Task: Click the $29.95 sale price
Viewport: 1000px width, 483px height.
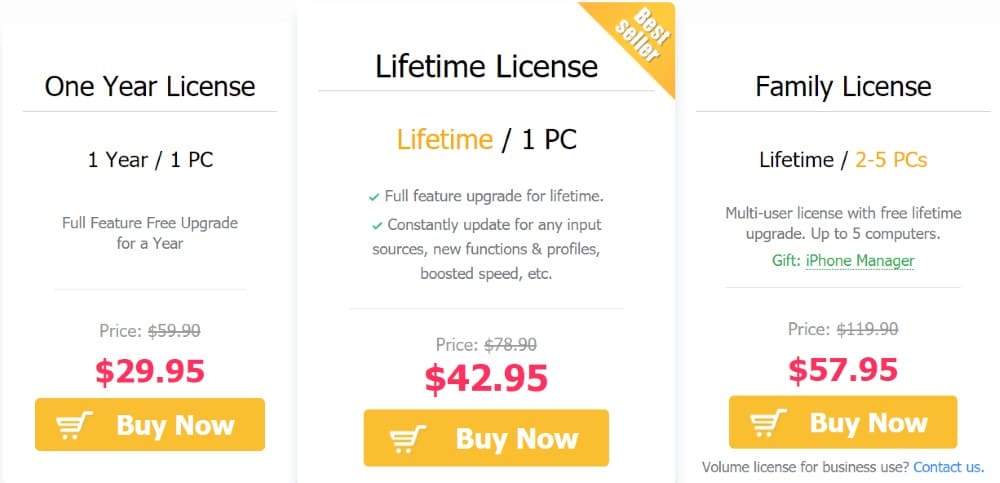Action: click(150, 371)
